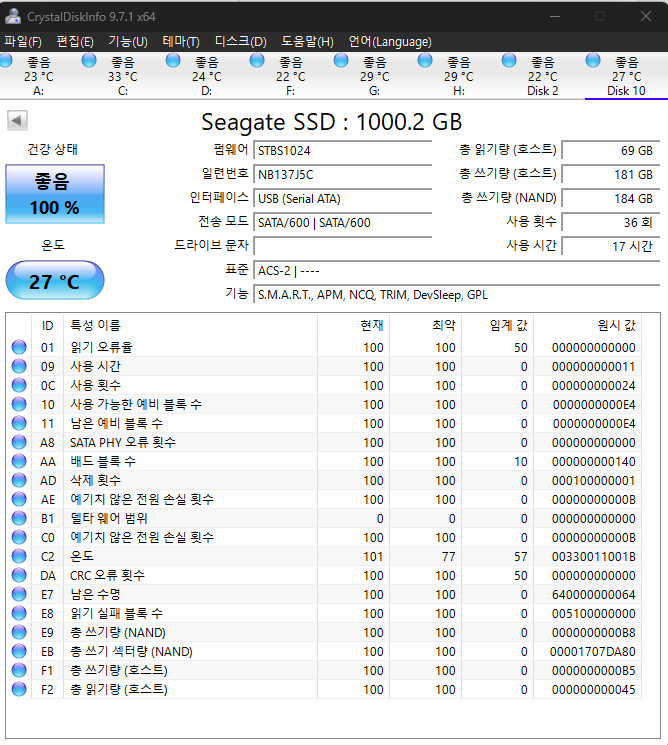Image resolution: width=668 pixels, height=745 pixels.
Task: Click power on count 36 회 value
Action: pyautogui.click(x=611, y=222)
